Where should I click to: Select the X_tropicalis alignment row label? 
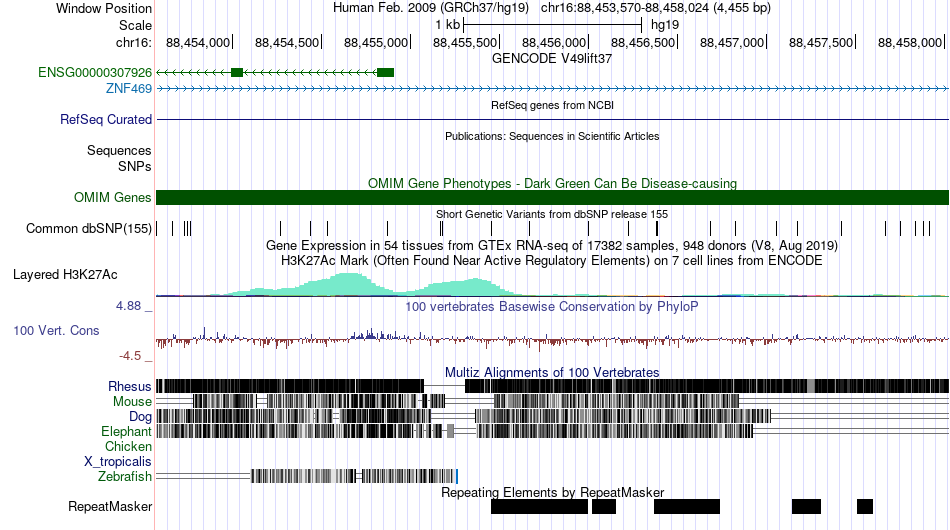click(x=118, y=462)
